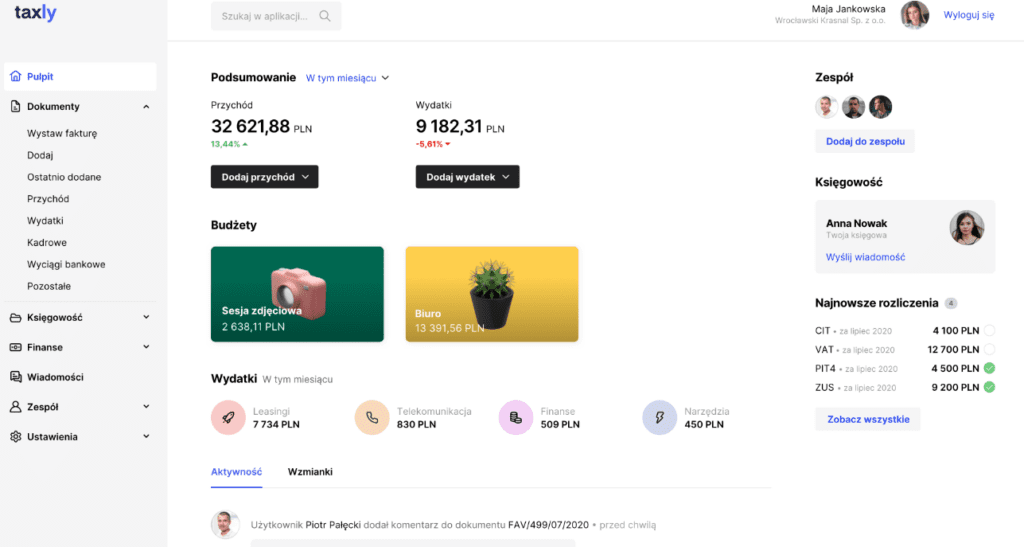Click the 'Wyloguj się' link
This screenshot has height=547, width=1024.
coord(968,16)
